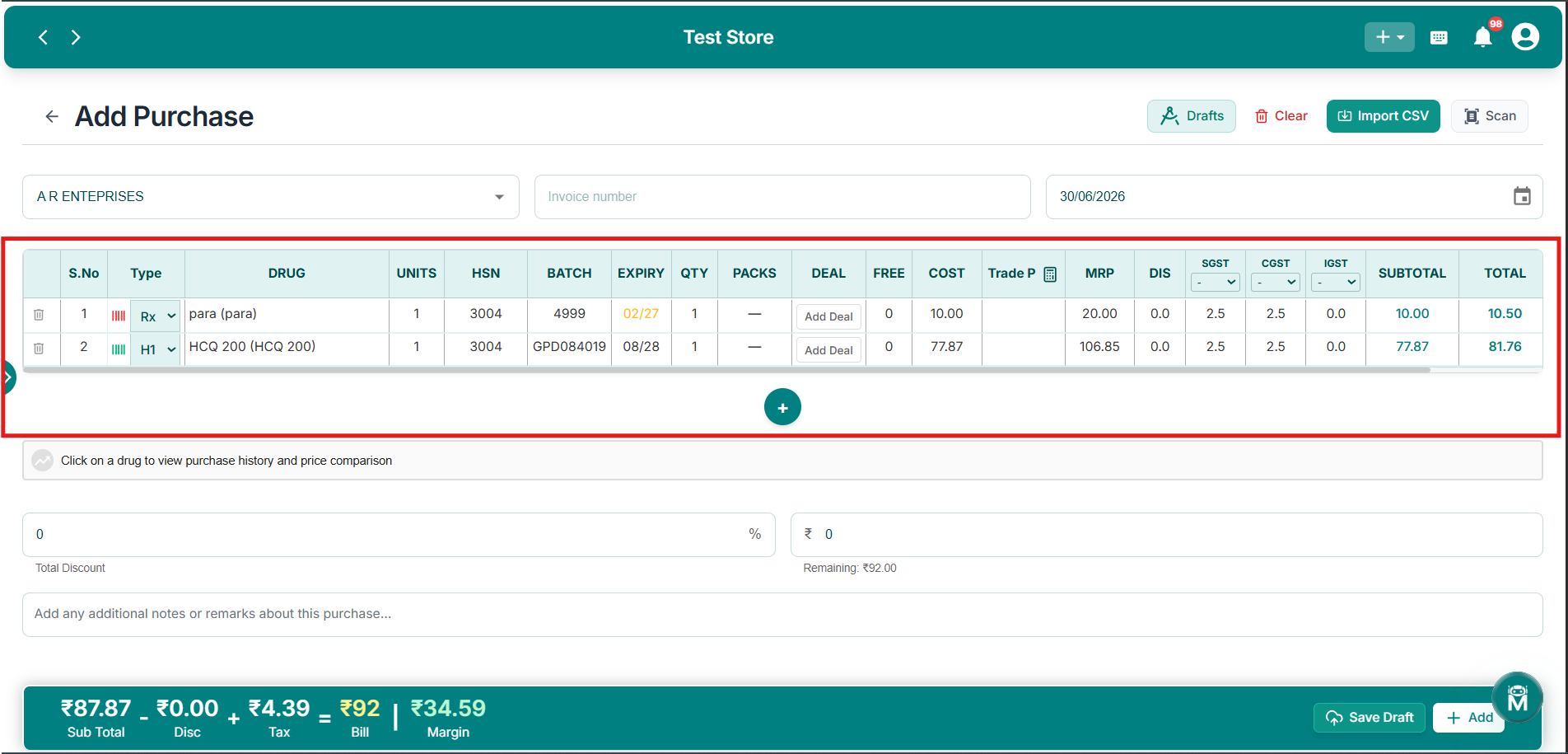This screenshot has width=1568, height=754.
Task: Focus the Total Discount percent field
Action: pyautogui.click(x=399, y=535)
